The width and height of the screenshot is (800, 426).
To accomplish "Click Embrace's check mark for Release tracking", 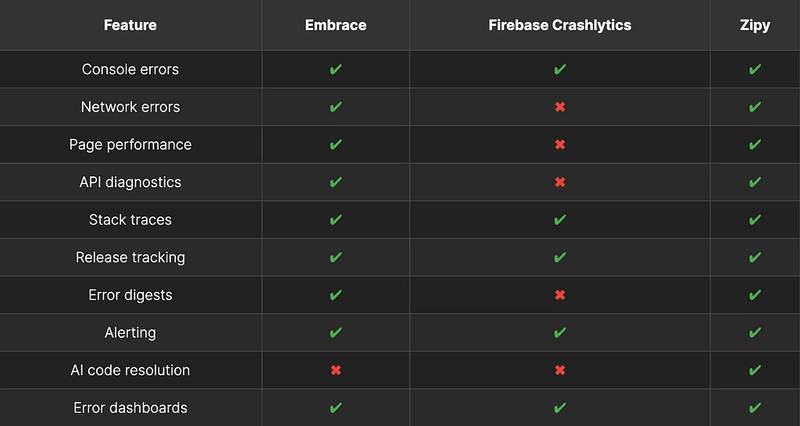I will (x=336, y=257).
